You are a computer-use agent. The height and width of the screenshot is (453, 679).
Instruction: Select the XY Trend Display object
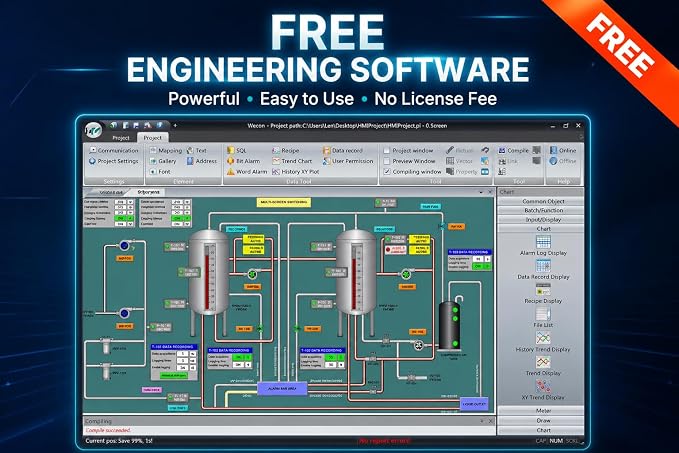coord(543,390)
